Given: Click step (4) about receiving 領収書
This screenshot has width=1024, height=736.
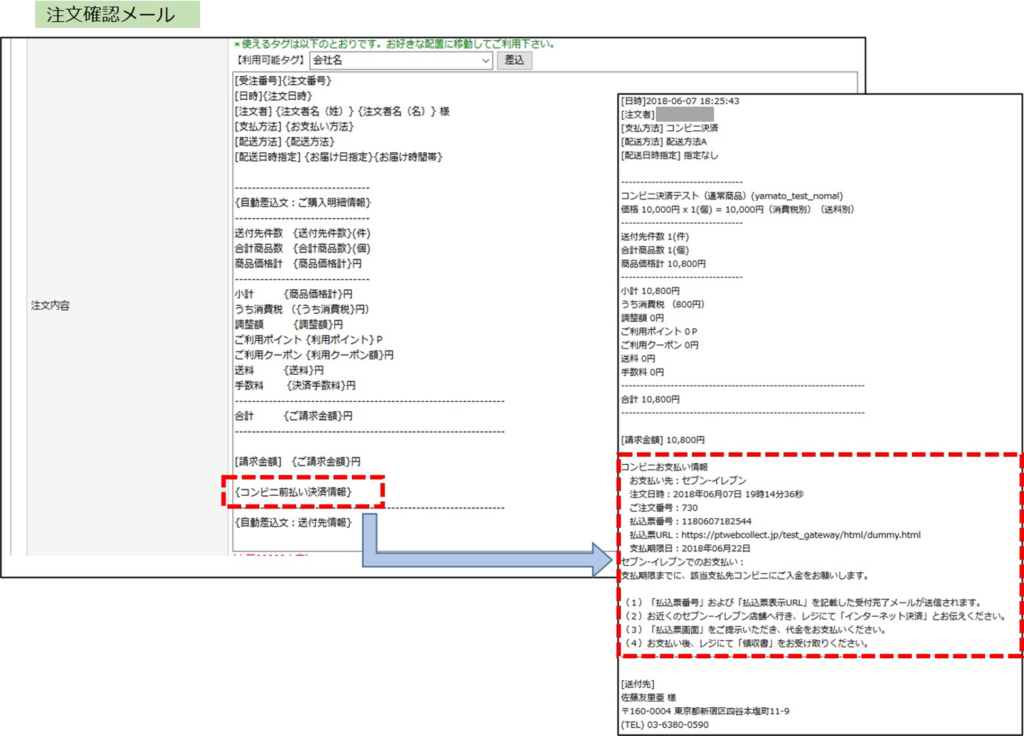Looking at the screenshot, I should coord(746,643).
